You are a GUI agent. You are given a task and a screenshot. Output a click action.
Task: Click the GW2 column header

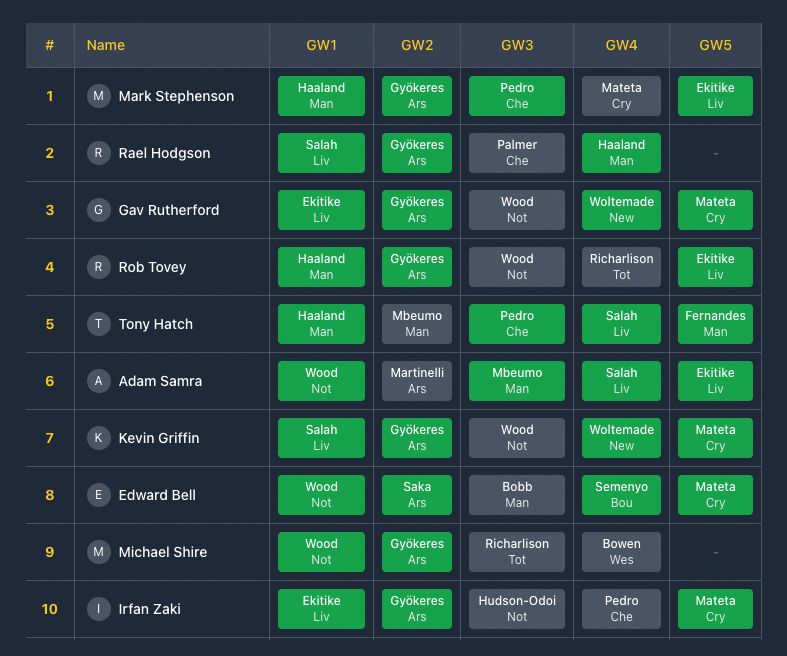tap(417, 45)
